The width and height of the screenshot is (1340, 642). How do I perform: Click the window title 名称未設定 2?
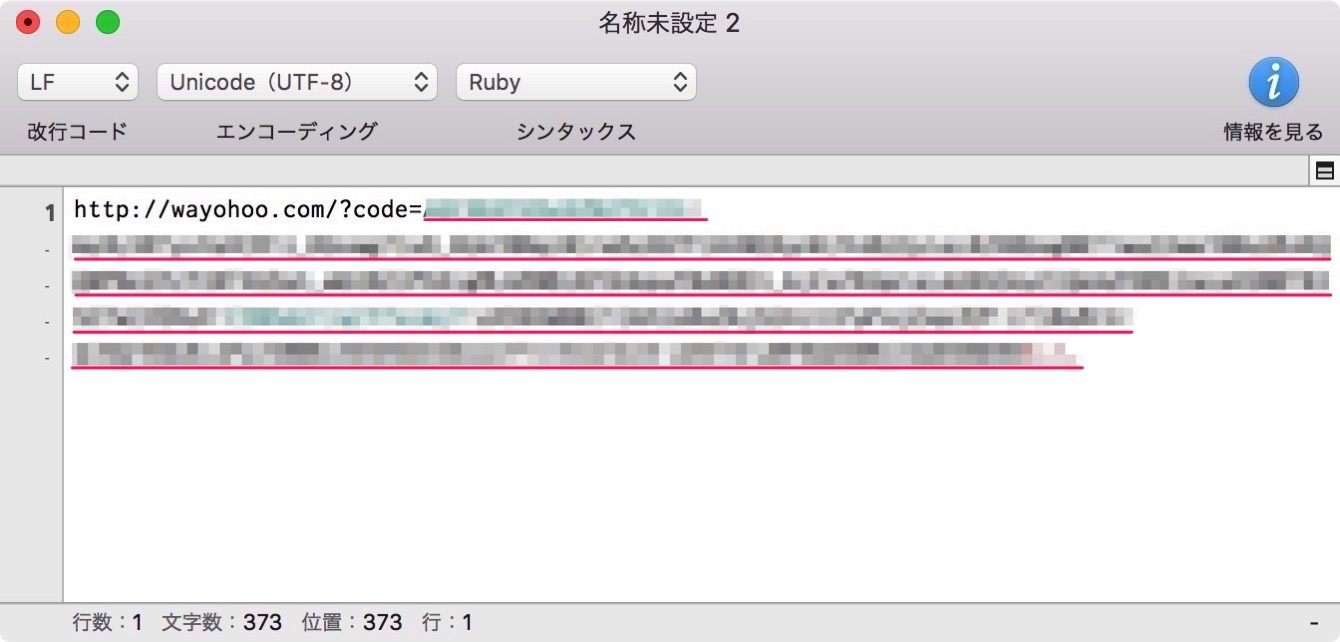click(669, 23)
